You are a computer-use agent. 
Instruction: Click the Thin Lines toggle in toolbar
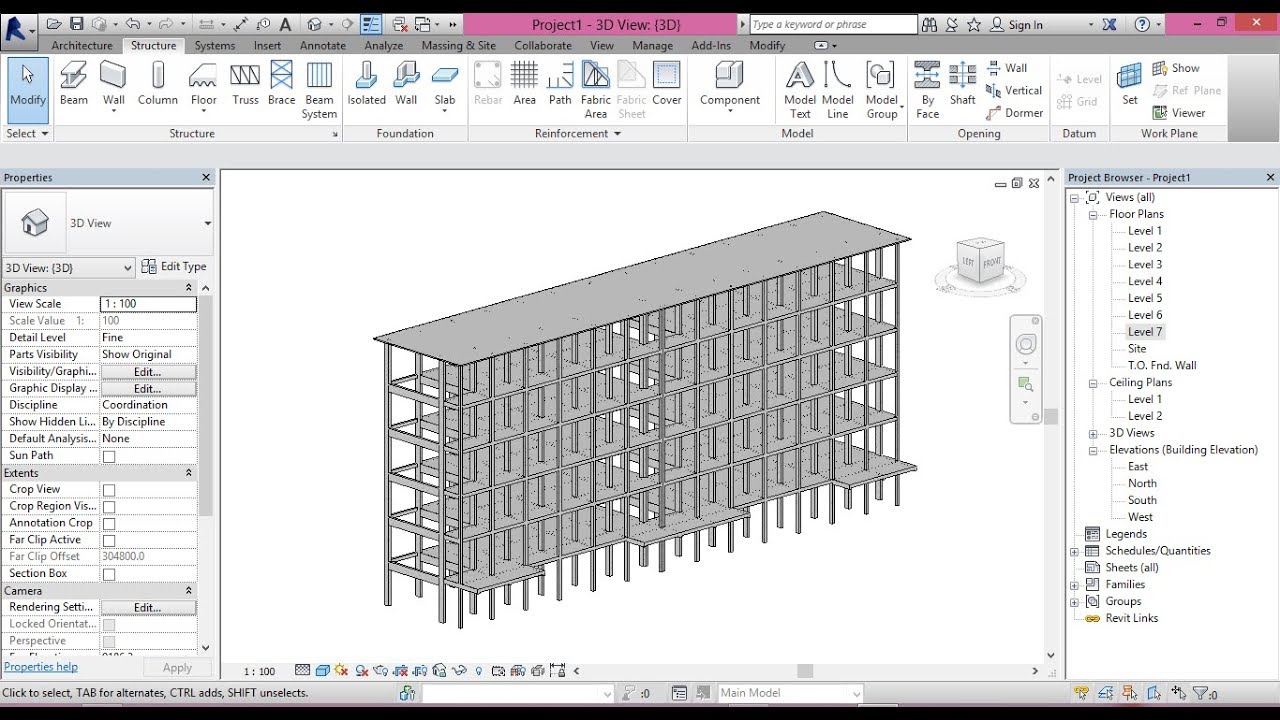click(370, 24)
